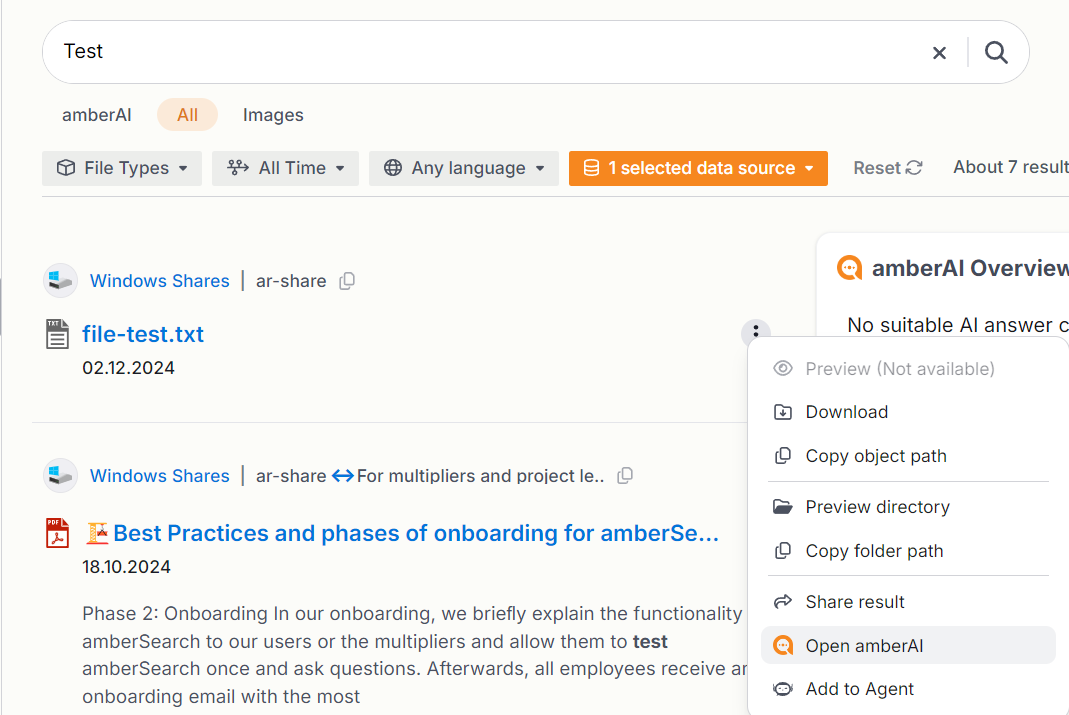Screen dimensions: 1069x715
Task: Reset the search filters
Action: tap(887, 168)
